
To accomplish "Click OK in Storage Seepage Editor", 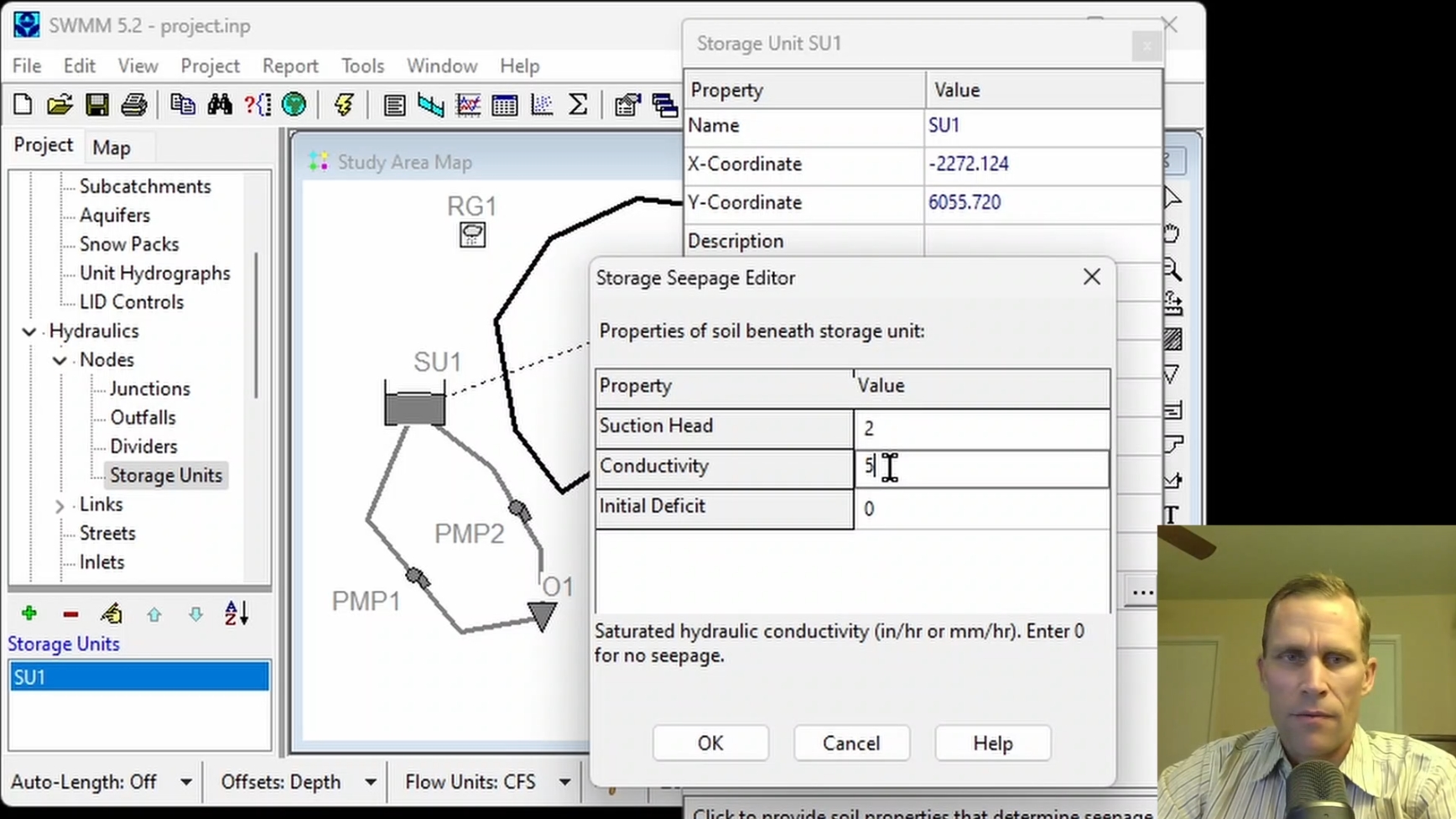I will point(710,743).
